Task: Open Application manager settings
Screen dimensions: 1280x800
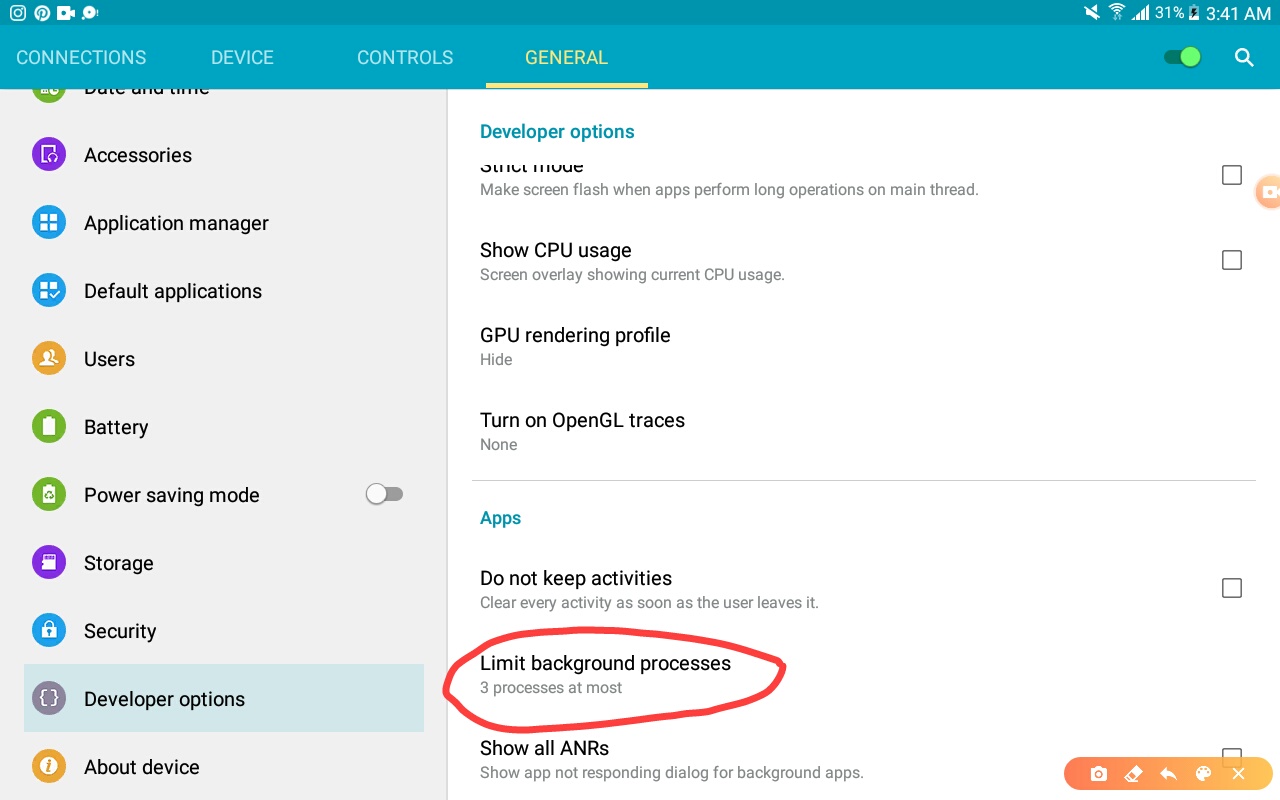Action: (x=224, y=223)
